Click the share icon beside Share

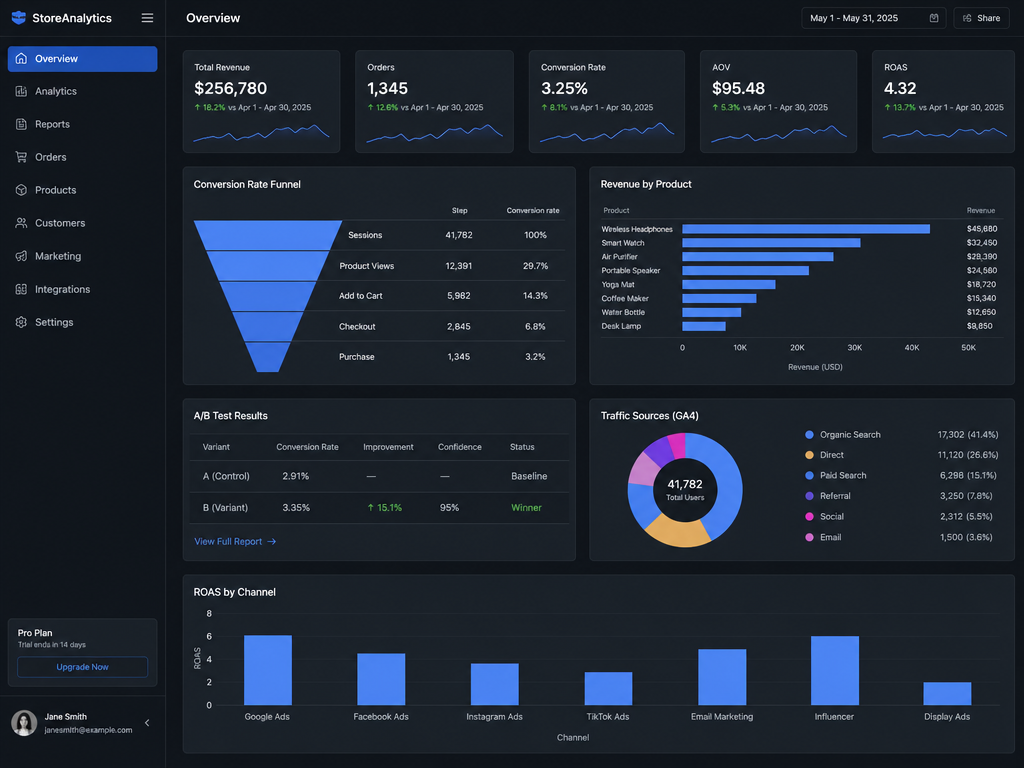pyautogui.click(x=967, y=18)
